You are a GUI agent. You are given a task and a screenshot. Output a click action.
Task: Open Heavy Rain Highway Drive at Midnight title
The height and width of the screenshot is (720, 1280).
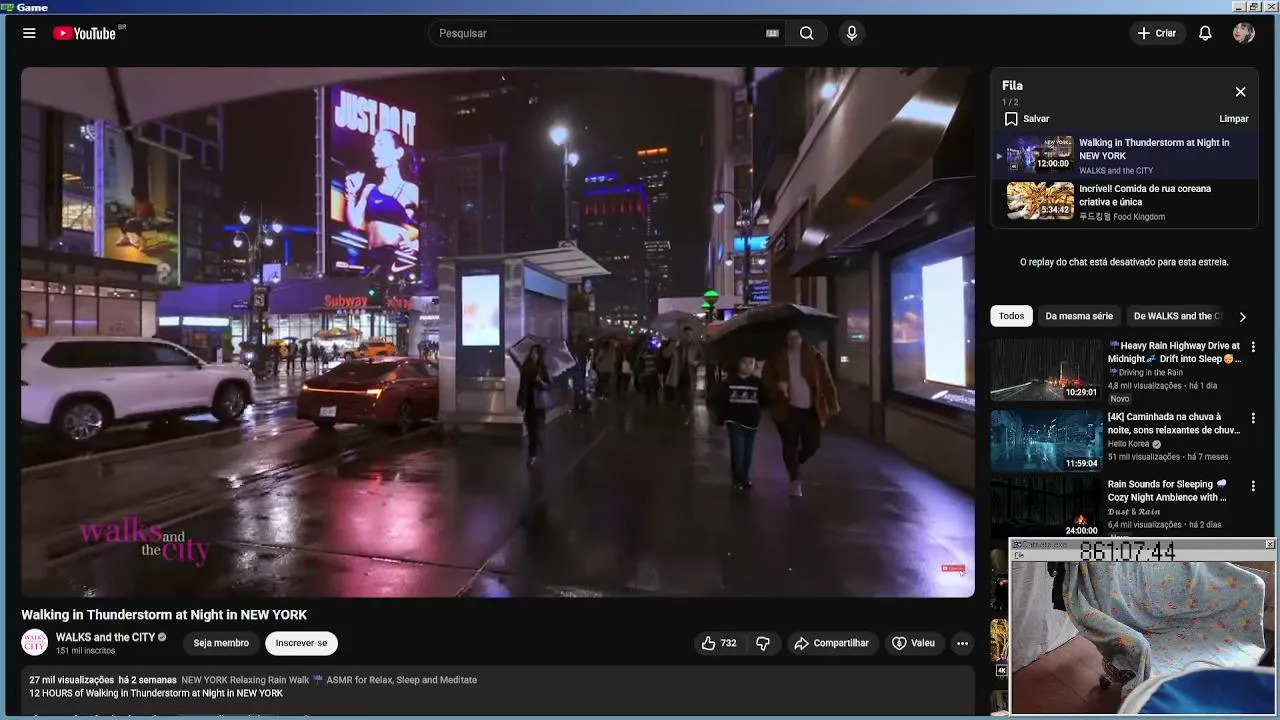[1174, 352]
